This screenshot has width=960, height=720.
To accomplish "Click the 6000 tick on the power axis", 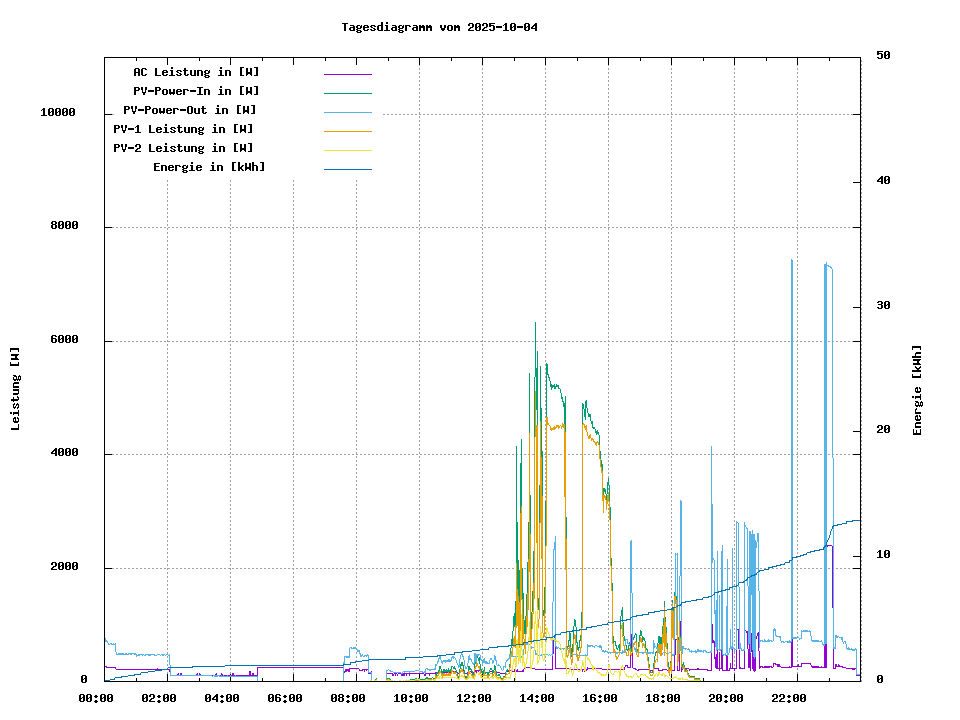I will 64,340.
